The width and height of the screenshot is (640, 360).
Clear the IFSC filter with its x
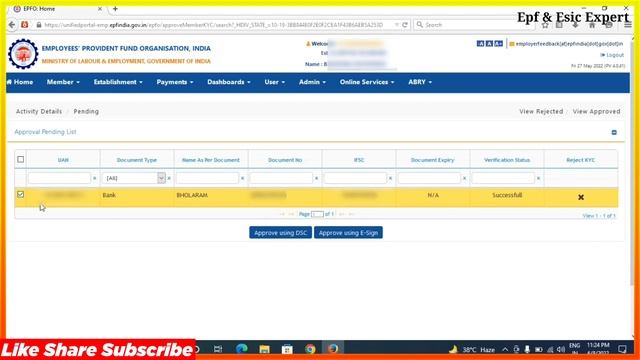(x=390, y=178)
